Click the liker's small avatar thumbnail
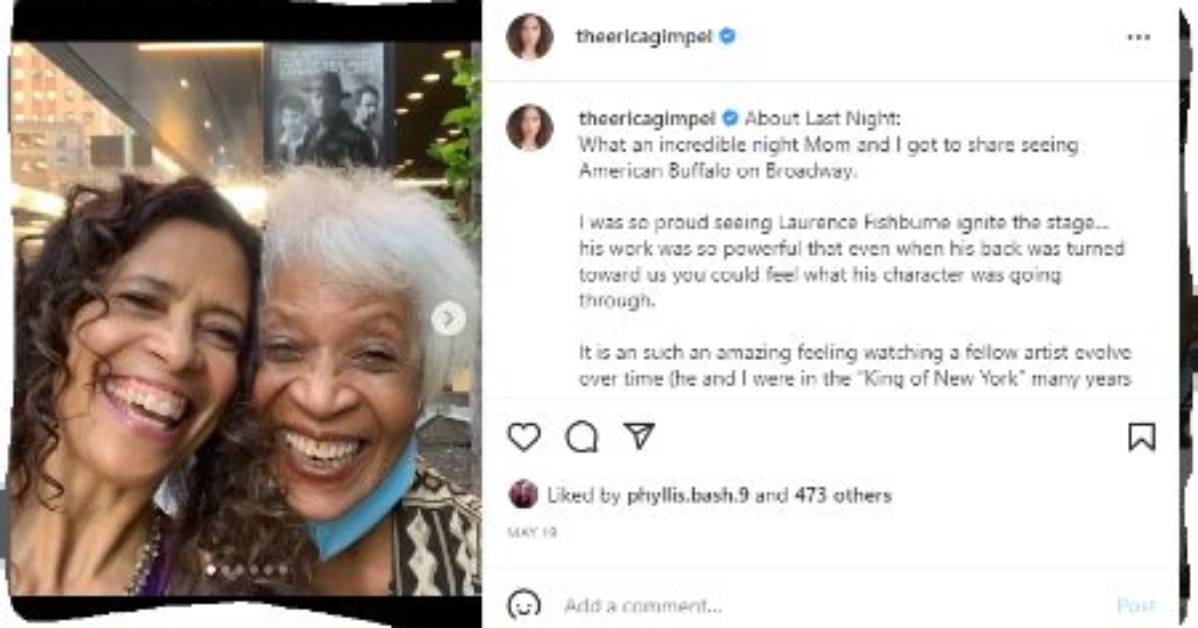The width and height of the screenshot is (1198, 628). pyautogui.click(x=523, y=494)
